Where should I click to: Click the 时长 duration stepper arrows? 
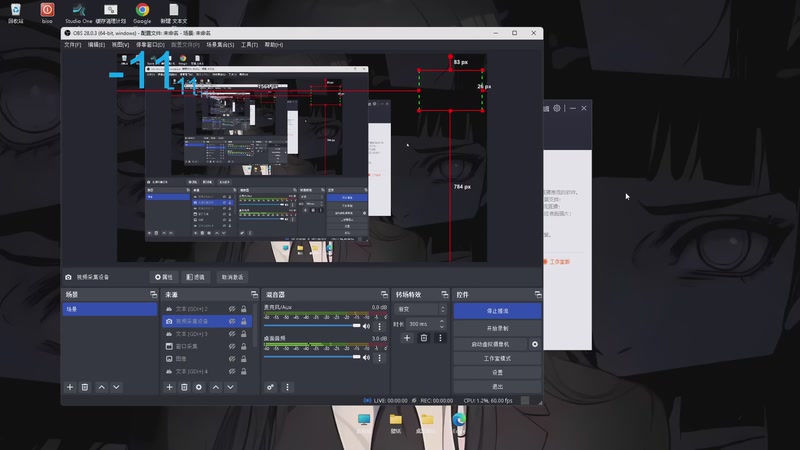pyautogui.click(x=442, y=324)
